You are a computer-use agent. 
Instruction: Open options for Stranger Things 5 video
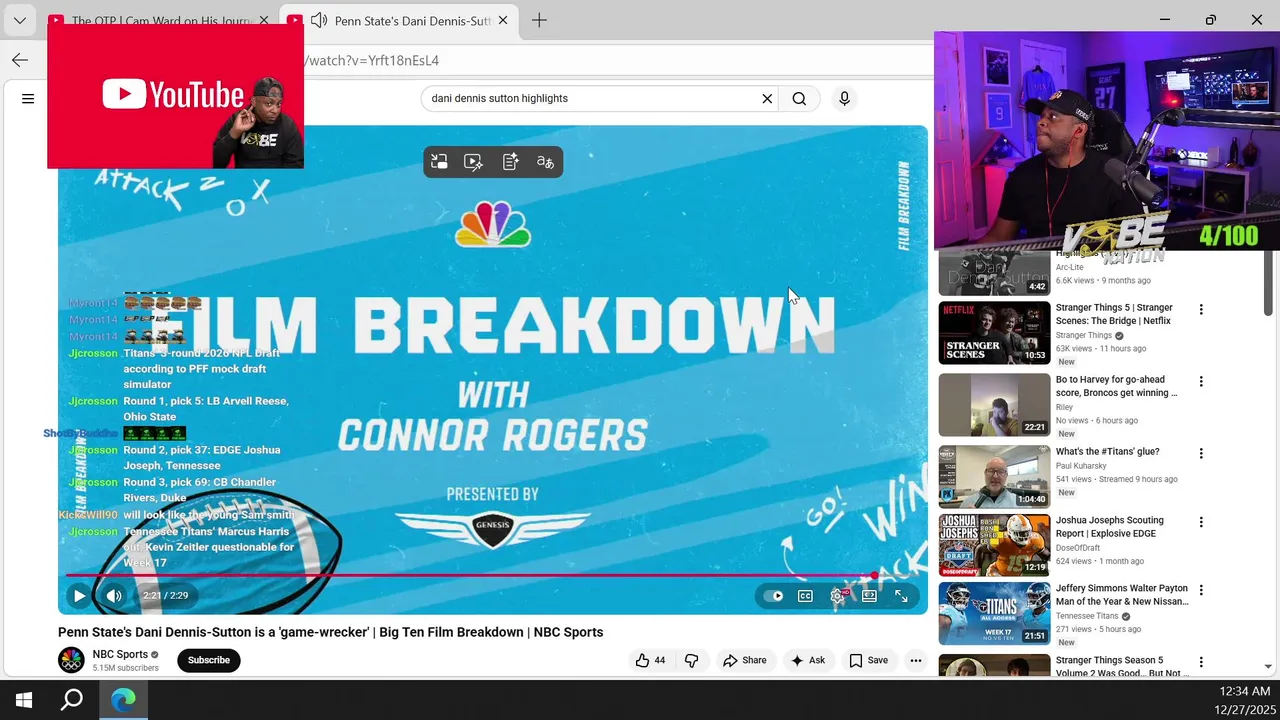click(x=1201, y=310)
